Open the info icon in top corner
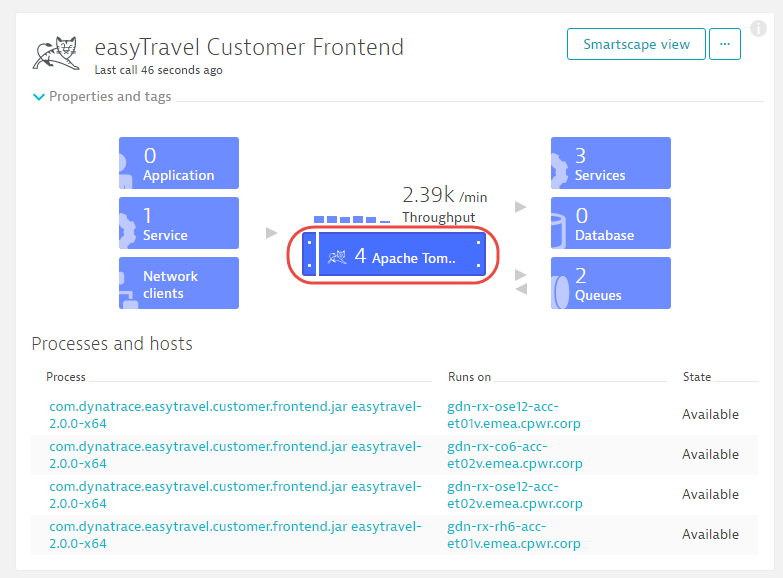Screen dimensions: 783x578 (x=758, y=28)
